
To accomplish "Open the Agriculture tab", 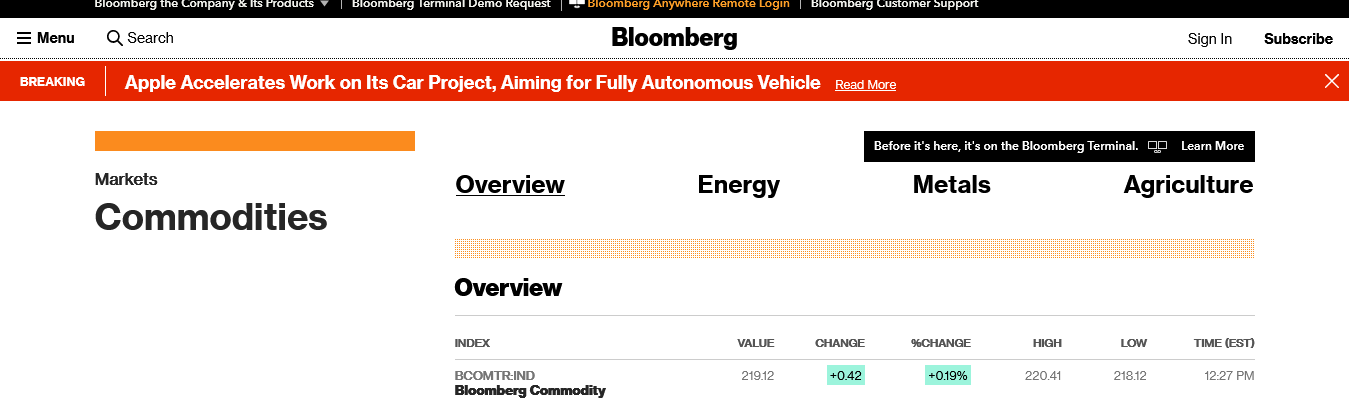I will pos(1187,185).
